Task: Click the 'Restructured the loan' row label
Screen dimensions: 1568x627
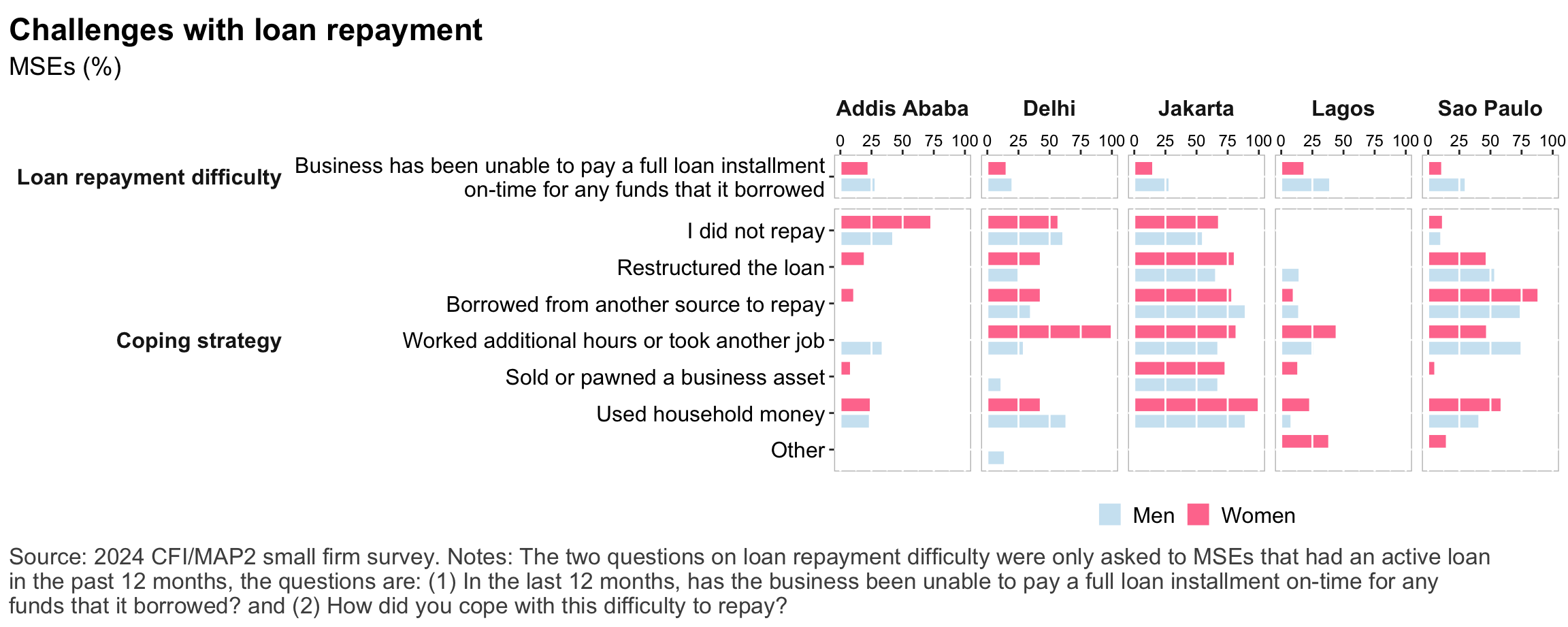Action: [721, 268]
